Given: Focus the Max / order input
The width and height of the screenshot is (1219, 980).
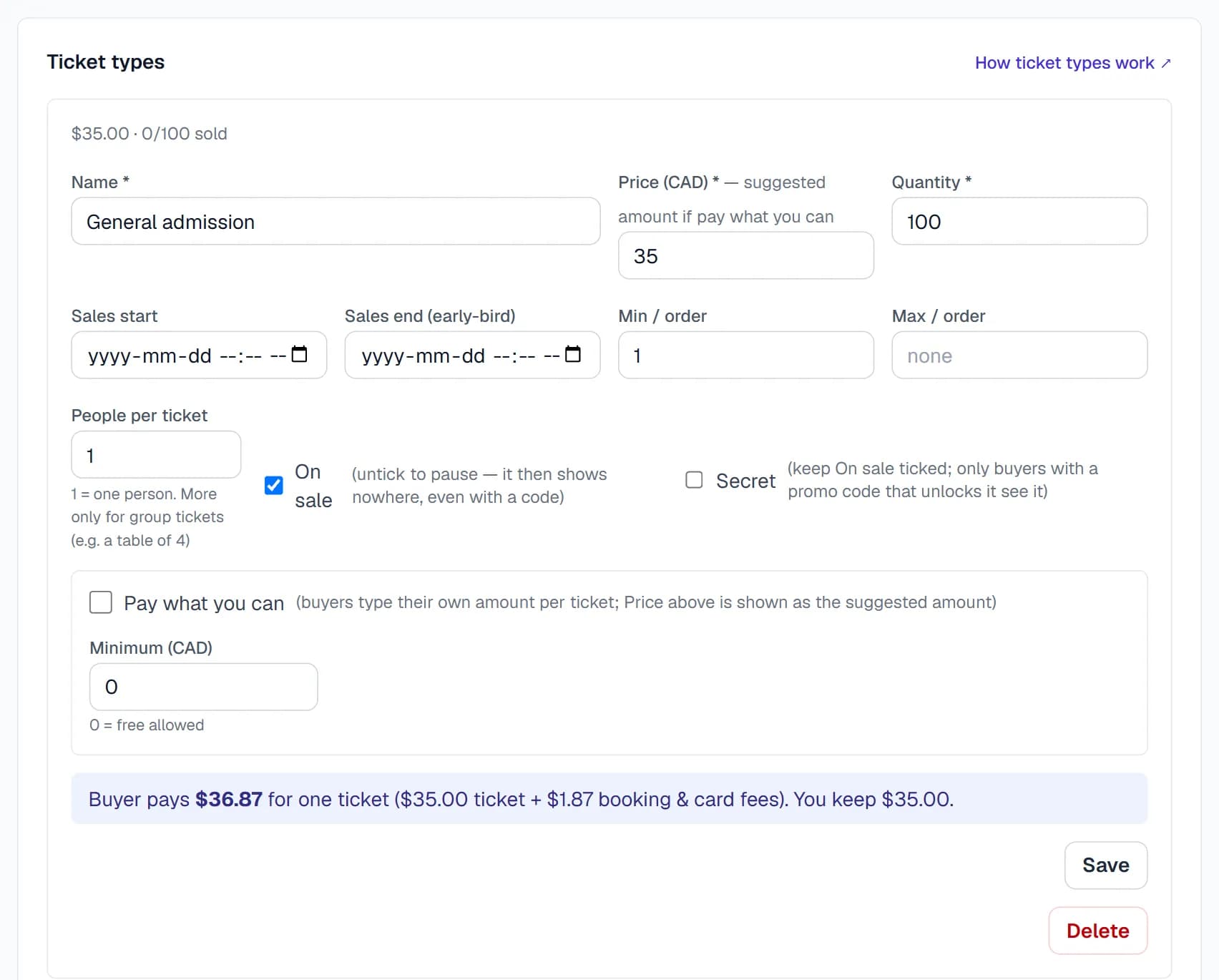Looking at the screenshot, I should pos(1019,355).
